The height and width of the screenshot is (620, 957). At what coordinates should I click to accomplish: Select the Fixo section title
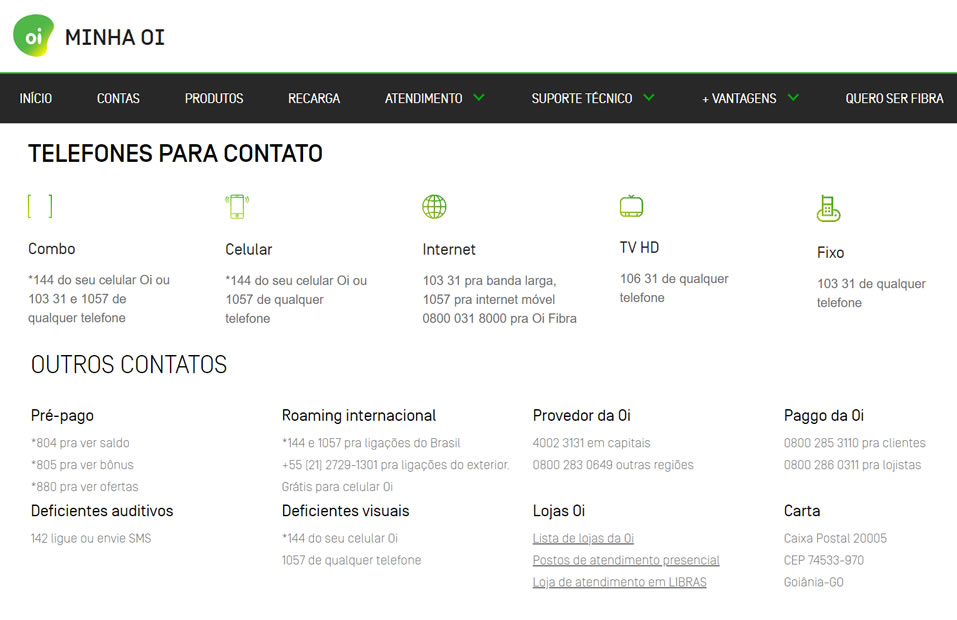(x=830, y=252)
